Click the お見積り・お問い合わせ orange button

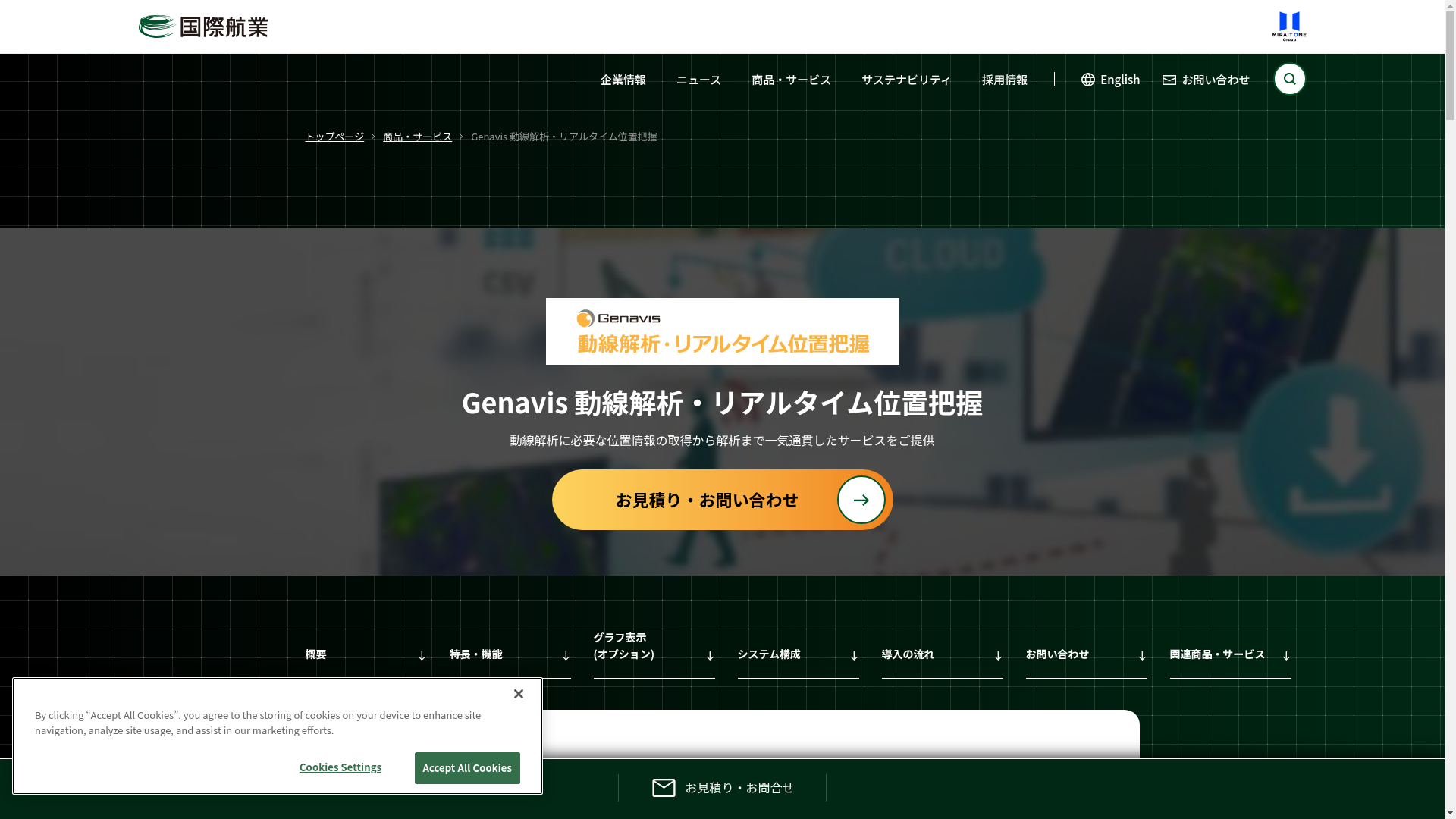pyautogui.click(x=723, y=500)
